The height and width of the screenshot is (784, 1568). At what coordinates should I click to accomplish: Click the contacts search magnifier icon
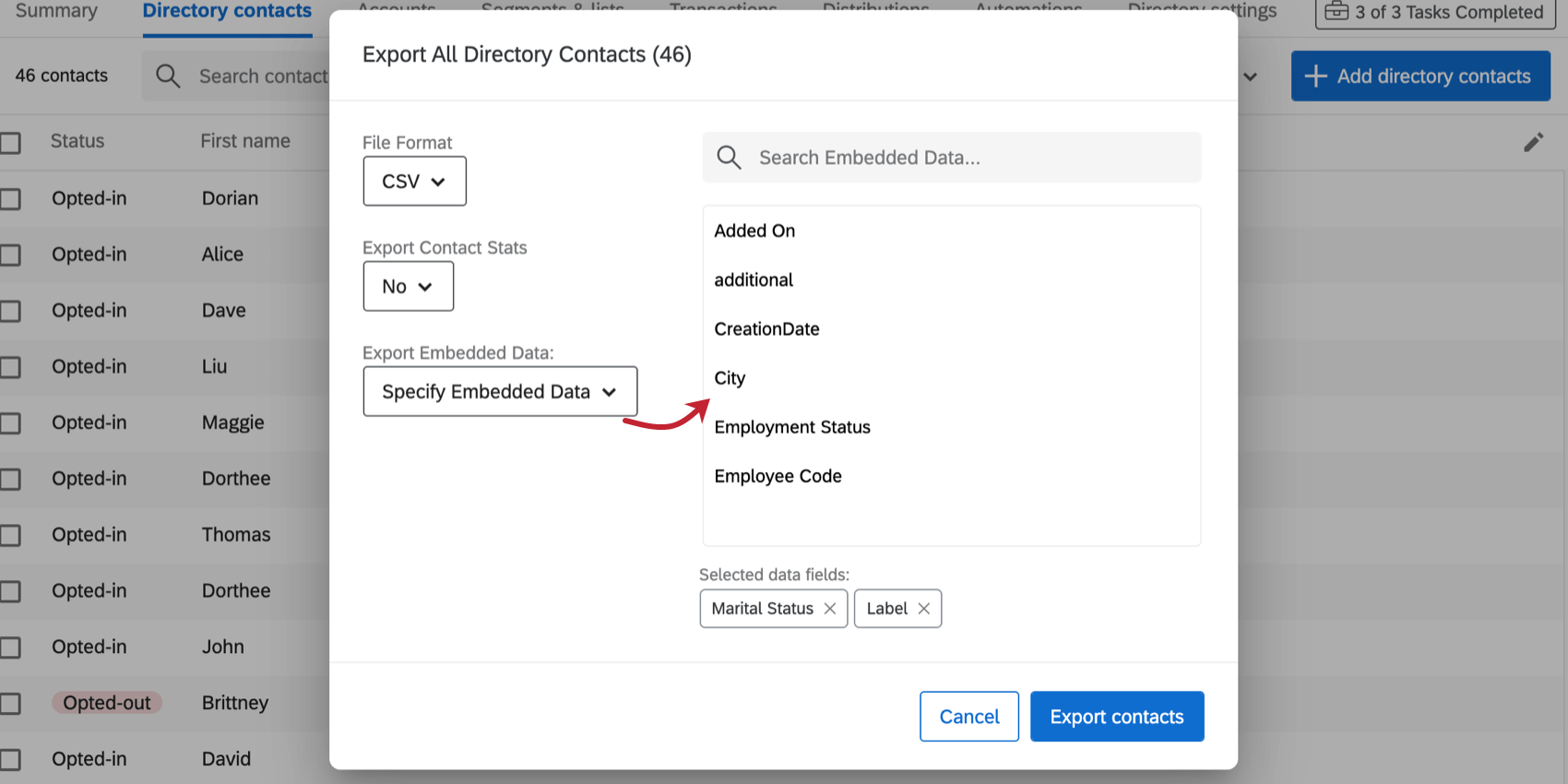pyautogui.click(x=168, y=77)
